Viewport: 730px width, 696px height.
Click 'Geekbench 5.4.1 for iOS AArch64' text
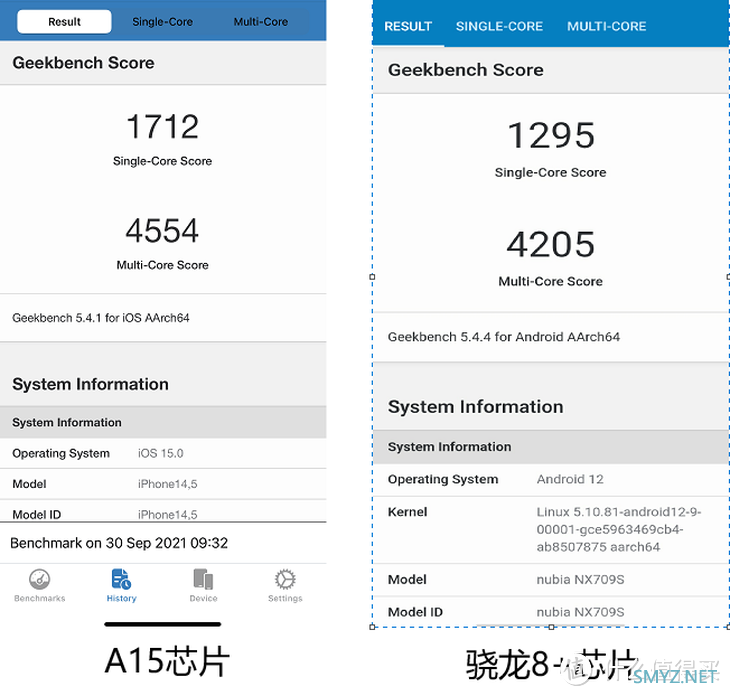(x=101, y=318)
